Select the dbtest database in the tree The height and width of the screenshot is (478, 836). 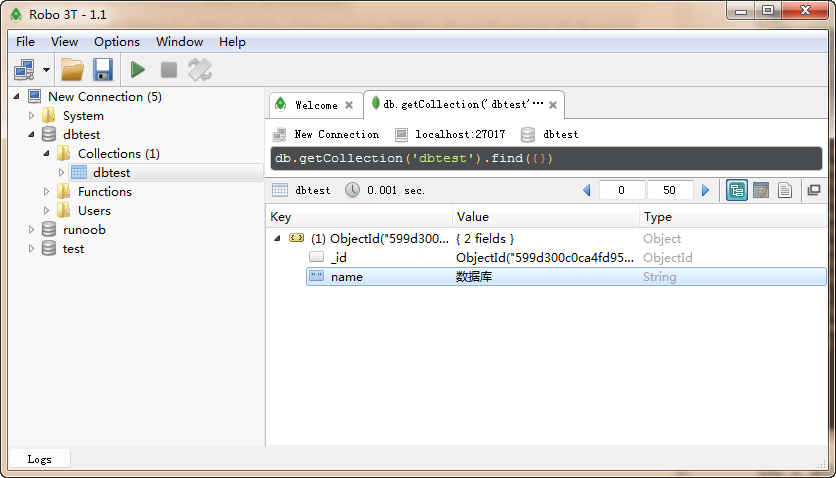(81, 134)
